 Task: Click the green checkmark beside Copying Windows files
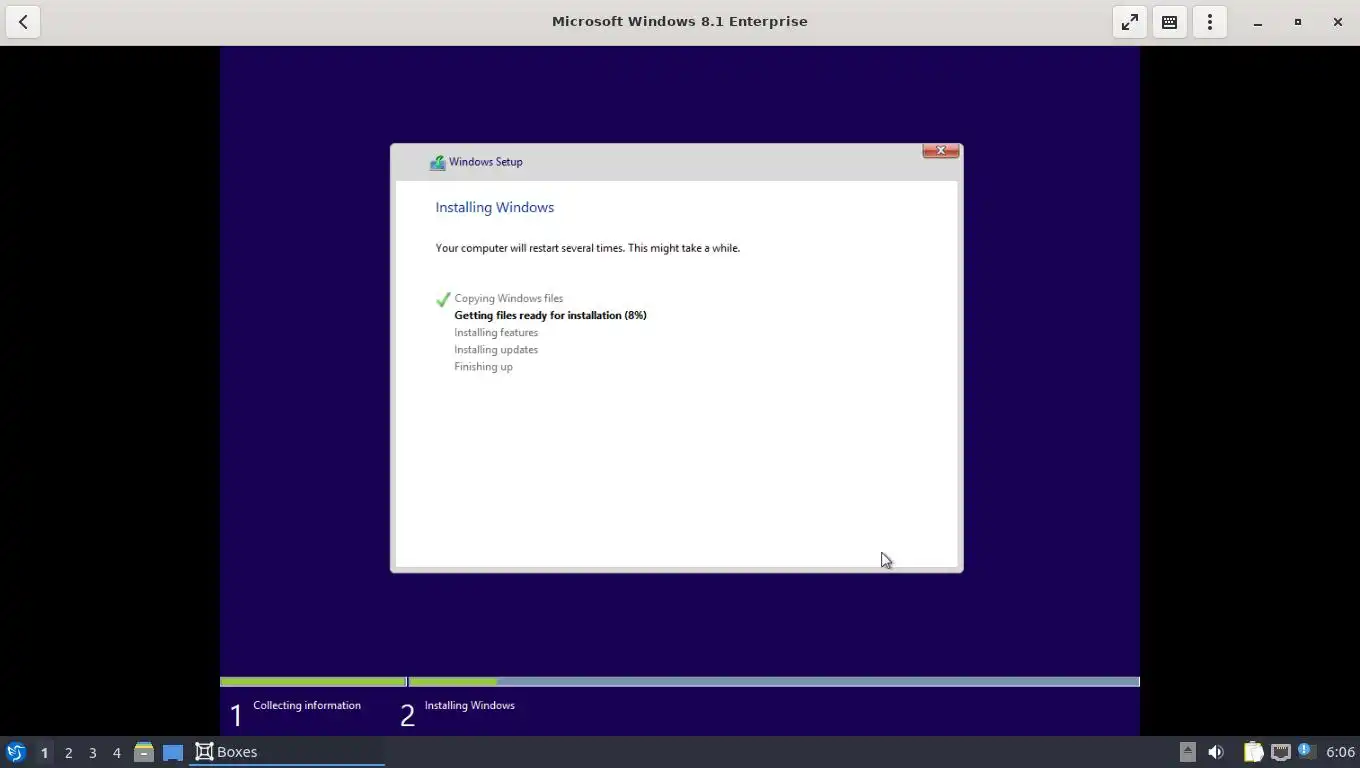tap(443, 299)
